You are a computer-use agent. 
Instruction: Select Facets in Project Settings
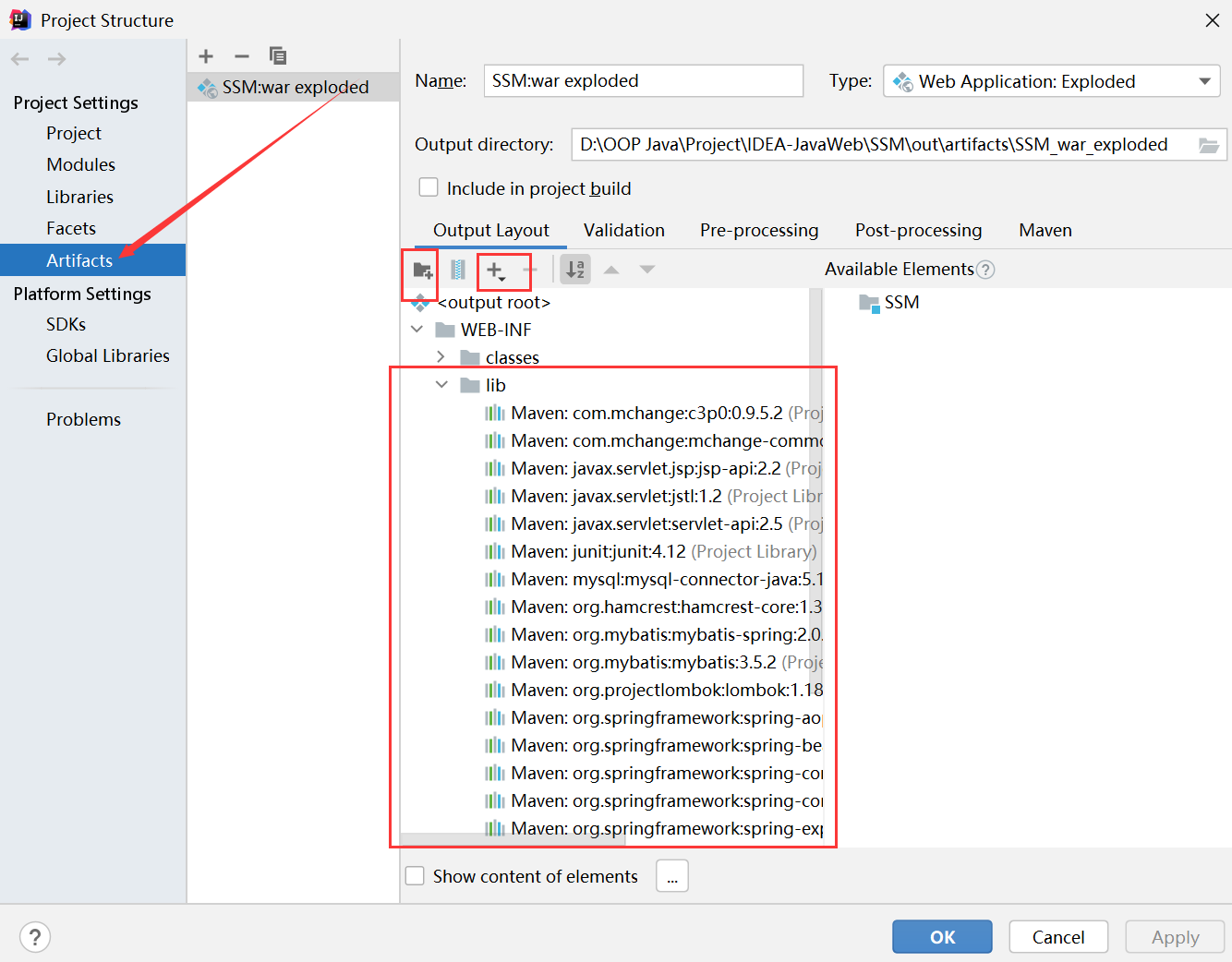(71, 228)
